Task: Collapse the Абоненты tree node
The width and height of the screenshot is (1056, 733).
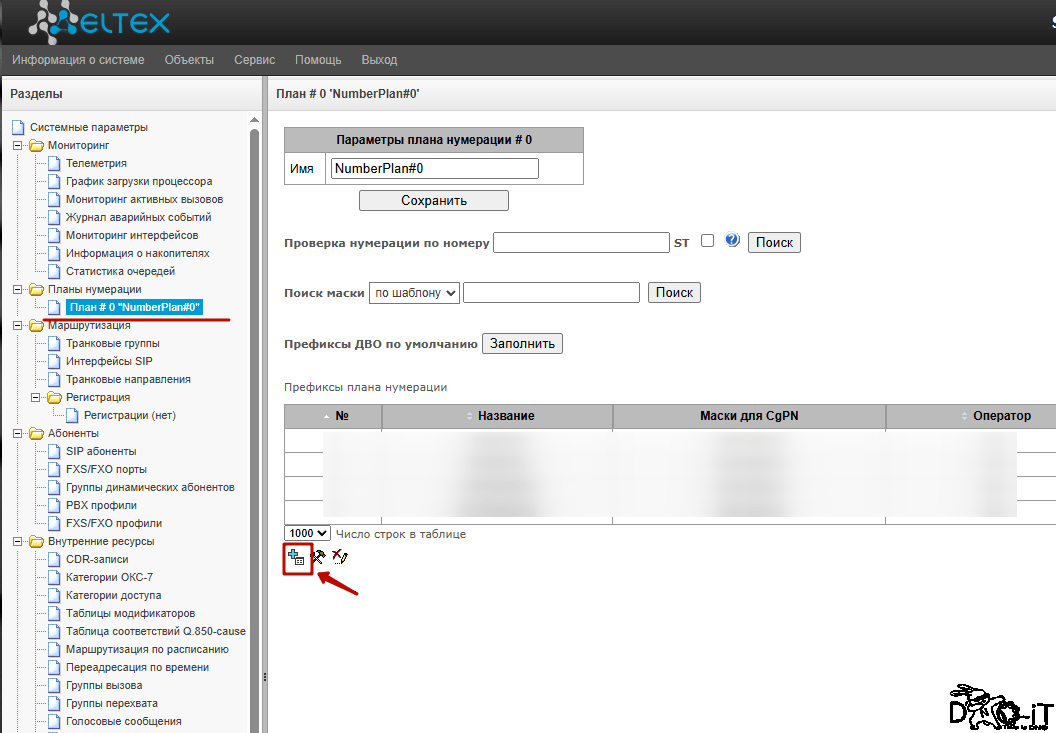Action: (x=18, y=433)
